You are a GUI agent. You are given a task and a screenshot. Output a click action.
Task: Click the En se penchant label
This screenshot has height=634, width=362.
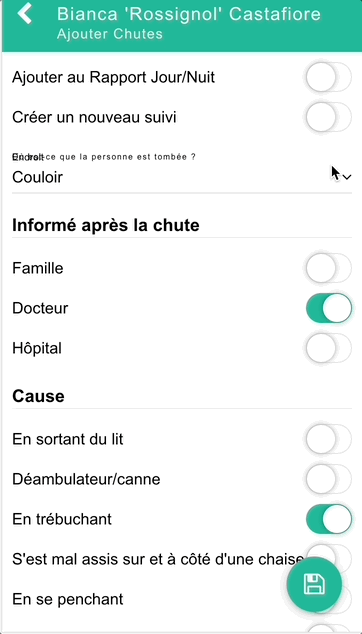pos(68,599)
